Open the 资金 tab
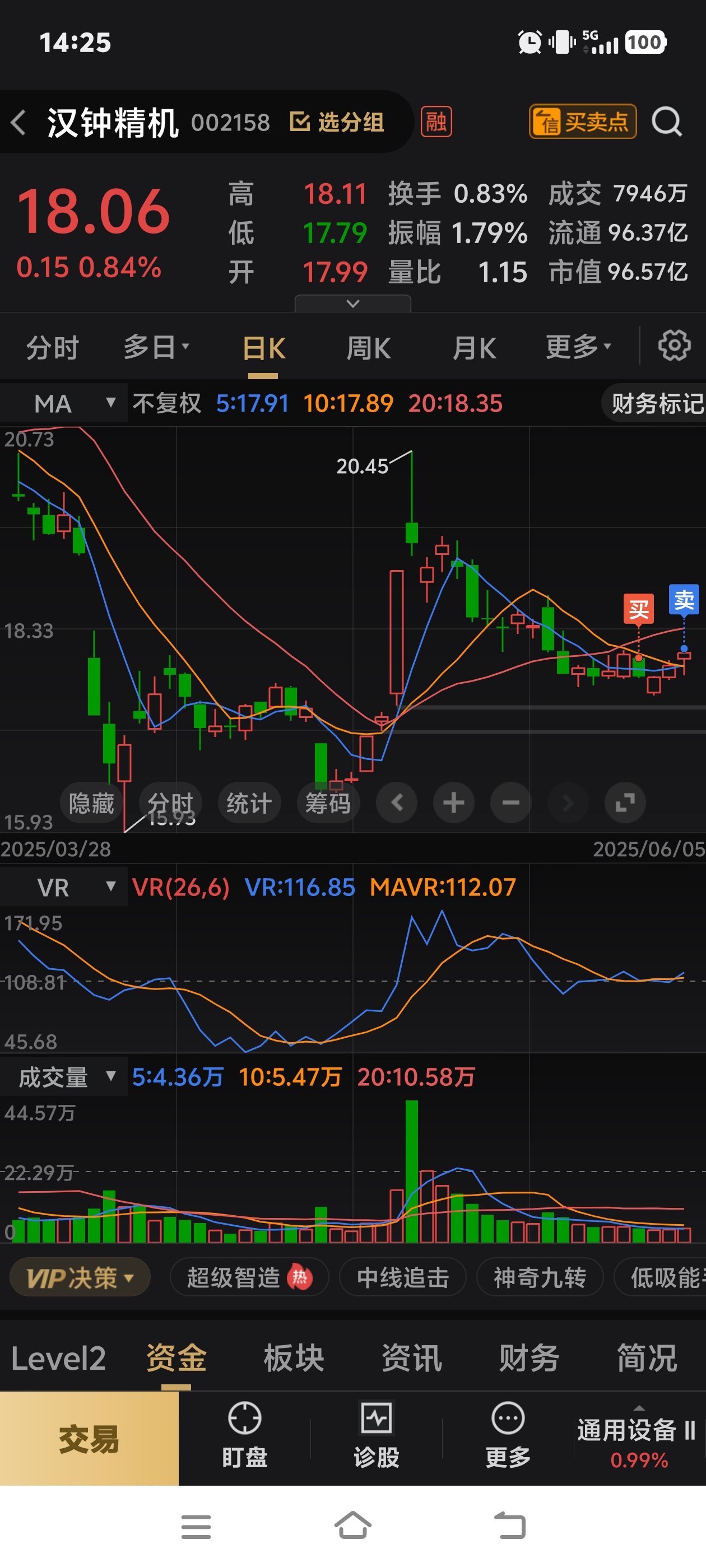The height and width of the screenshot is (1568, 706). tap(176, 1358)
